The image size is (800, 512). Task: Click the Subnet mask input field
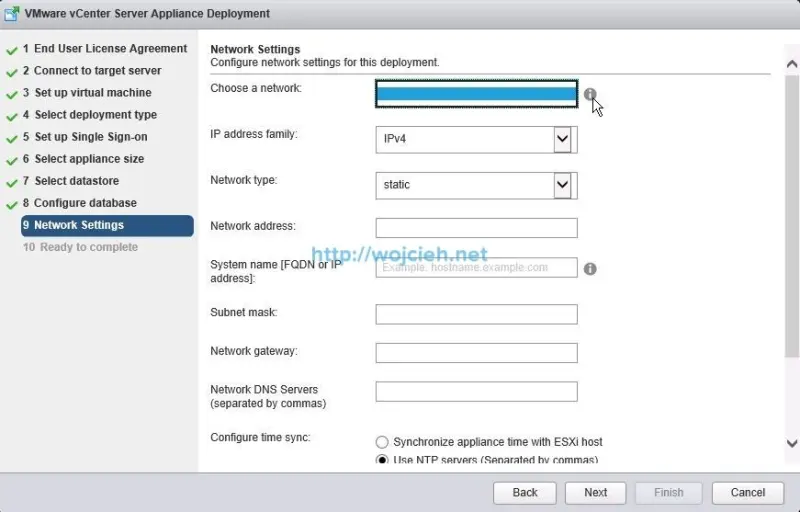tap(477, 314)
